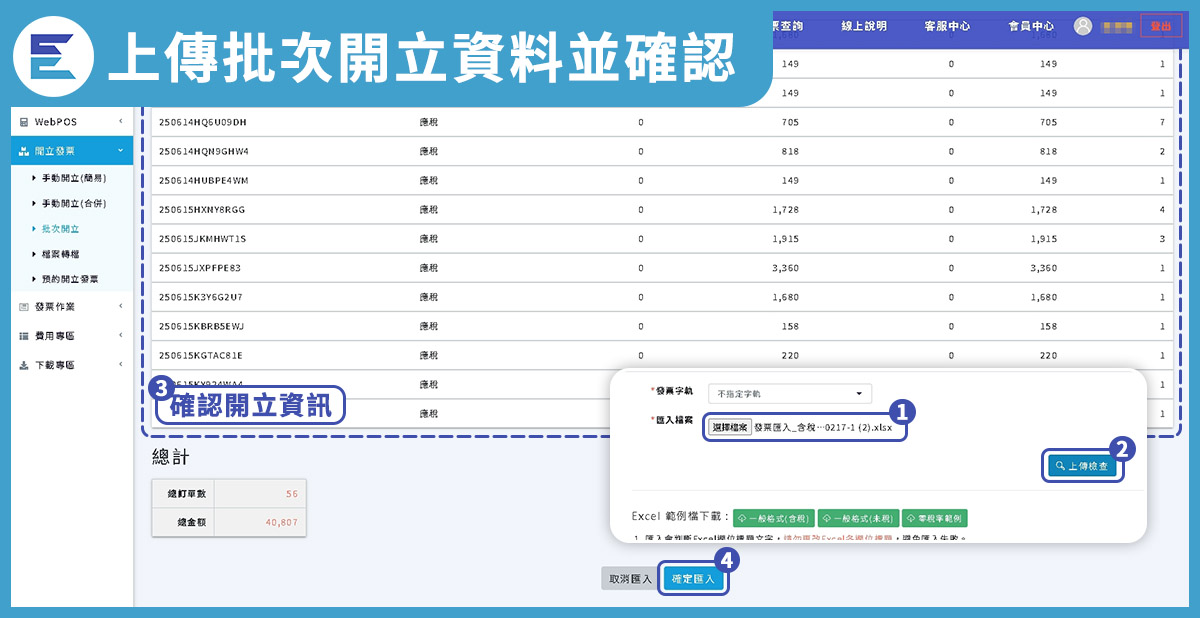
Task: Collapse the 開立發票 sidebar menu
Action: 120,151
